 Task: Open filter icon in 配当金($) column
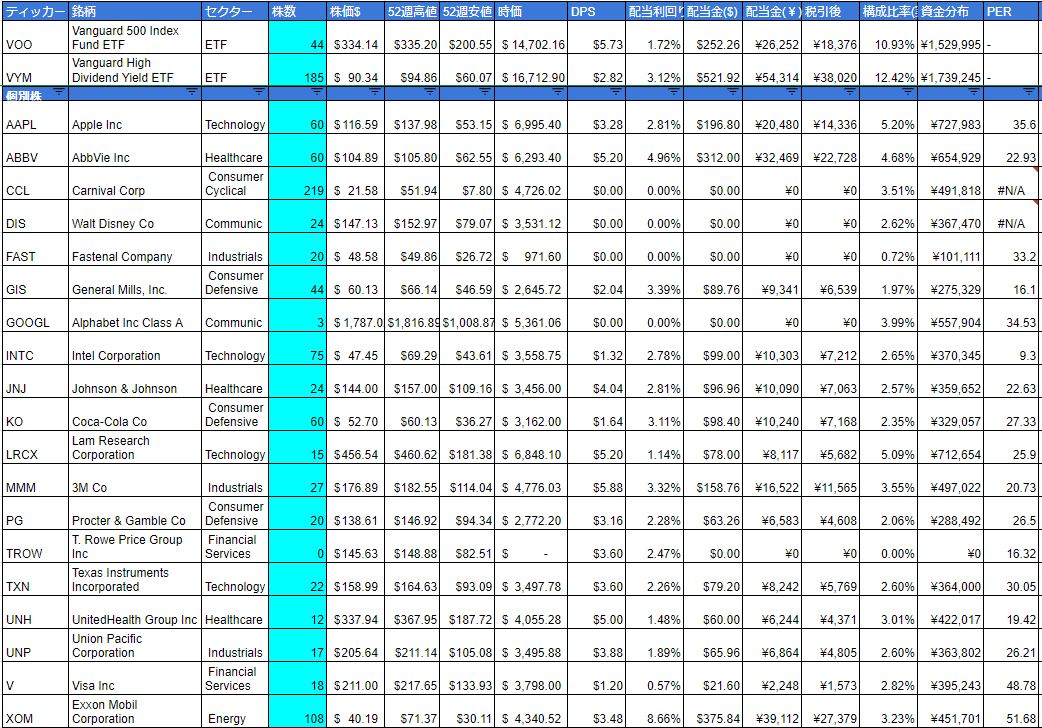(x=732, y=91)
